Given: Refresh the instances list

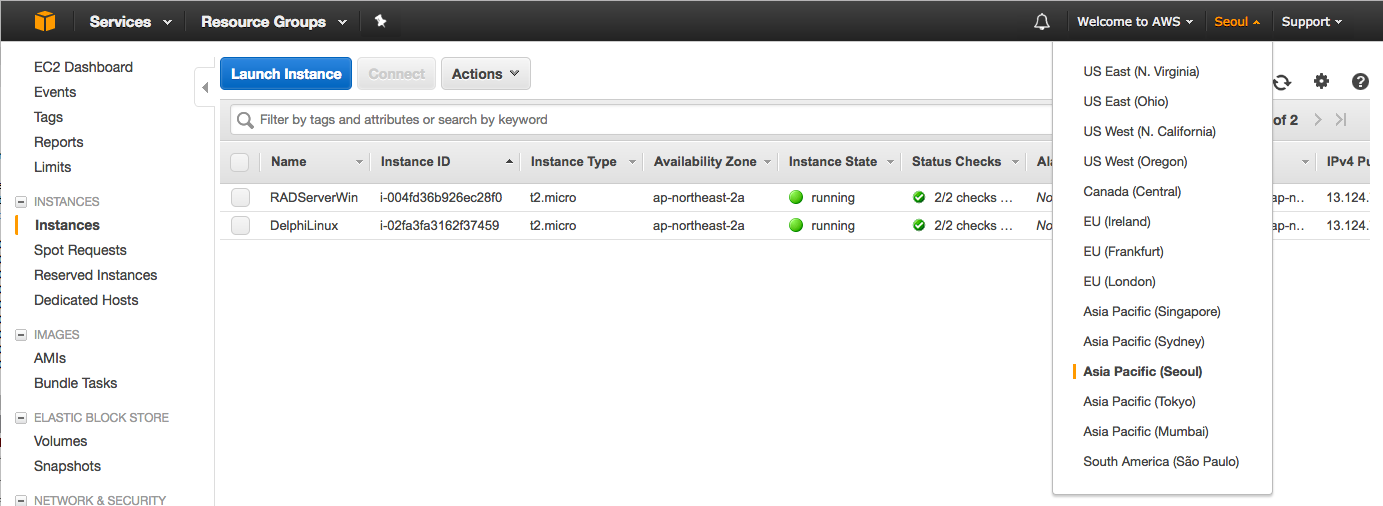Looking at the screenshot, I should (x=1282, y=82).
